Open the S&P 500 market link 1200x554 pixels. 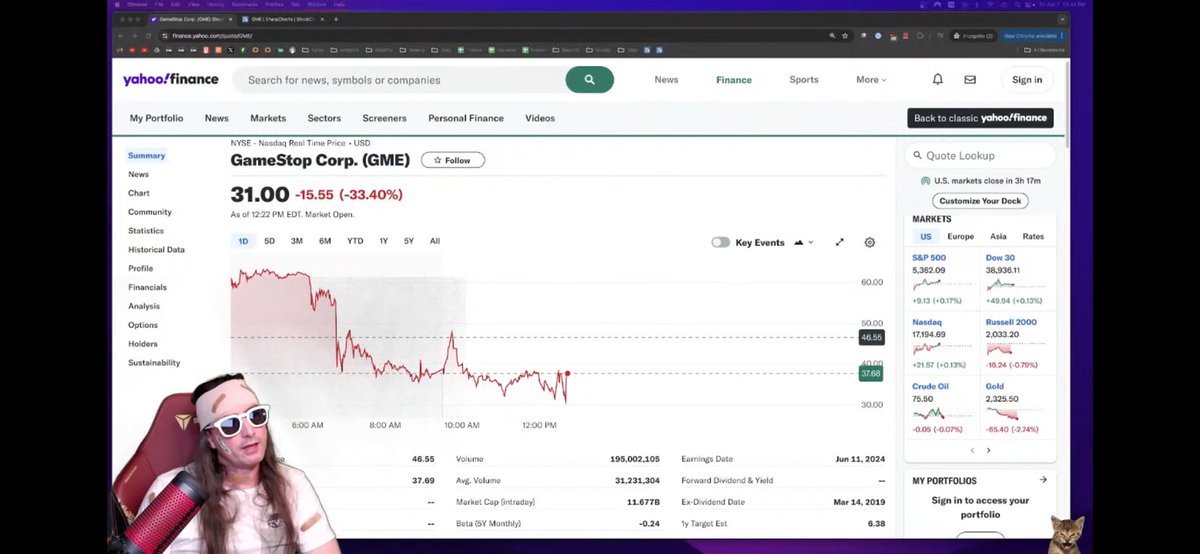tap(929, 258)
